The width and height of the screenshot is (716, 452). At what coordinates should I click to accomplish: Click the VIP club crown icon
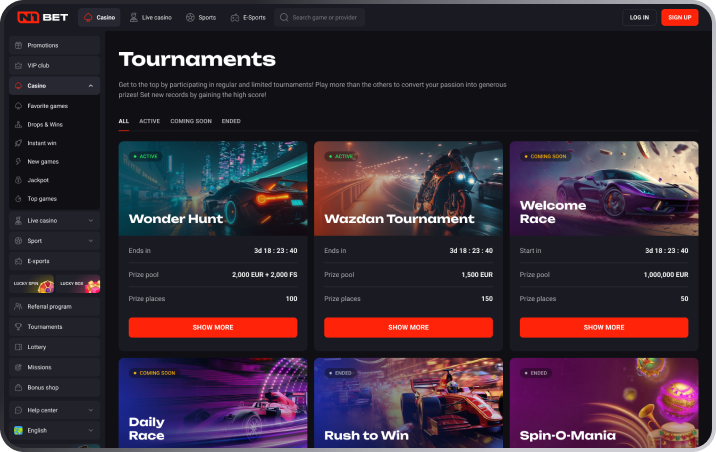pos(18,65)
